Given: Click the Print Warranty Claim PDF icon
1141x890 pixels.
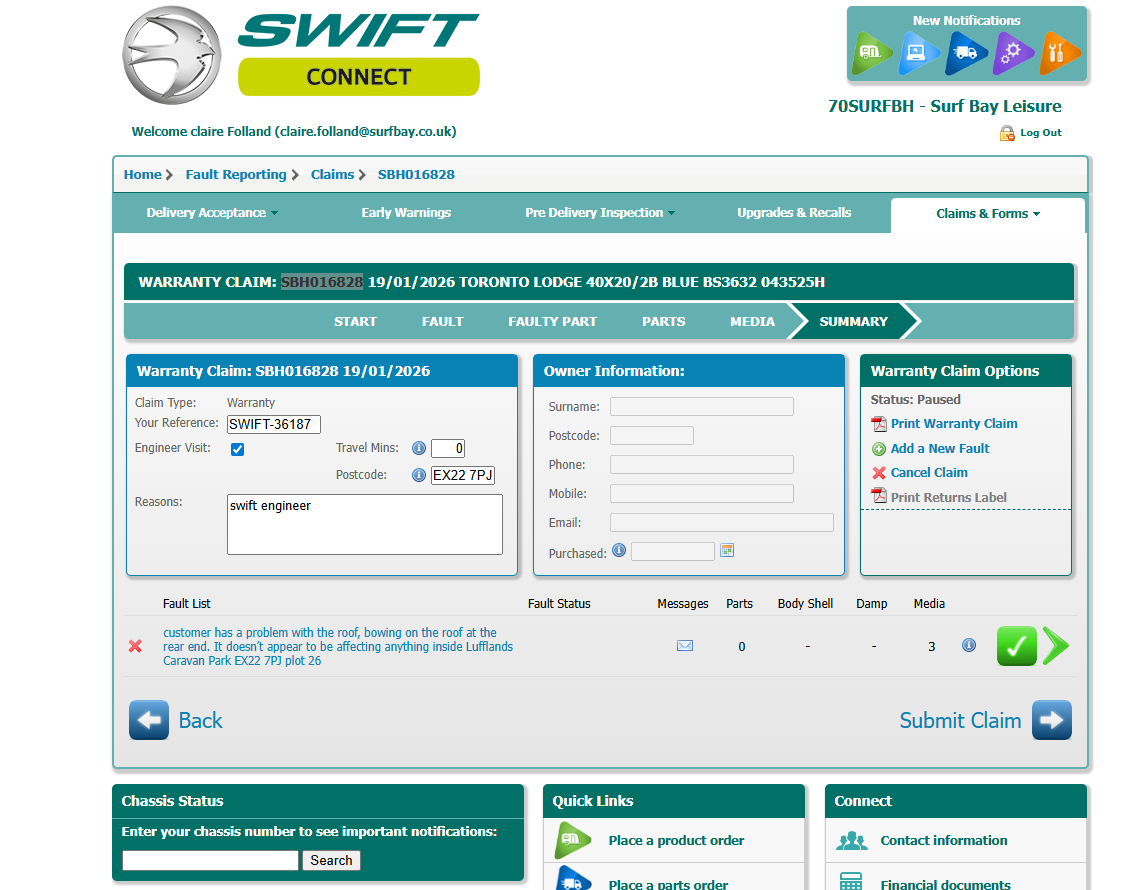Looking at the screenshot, I should (879, 424).
